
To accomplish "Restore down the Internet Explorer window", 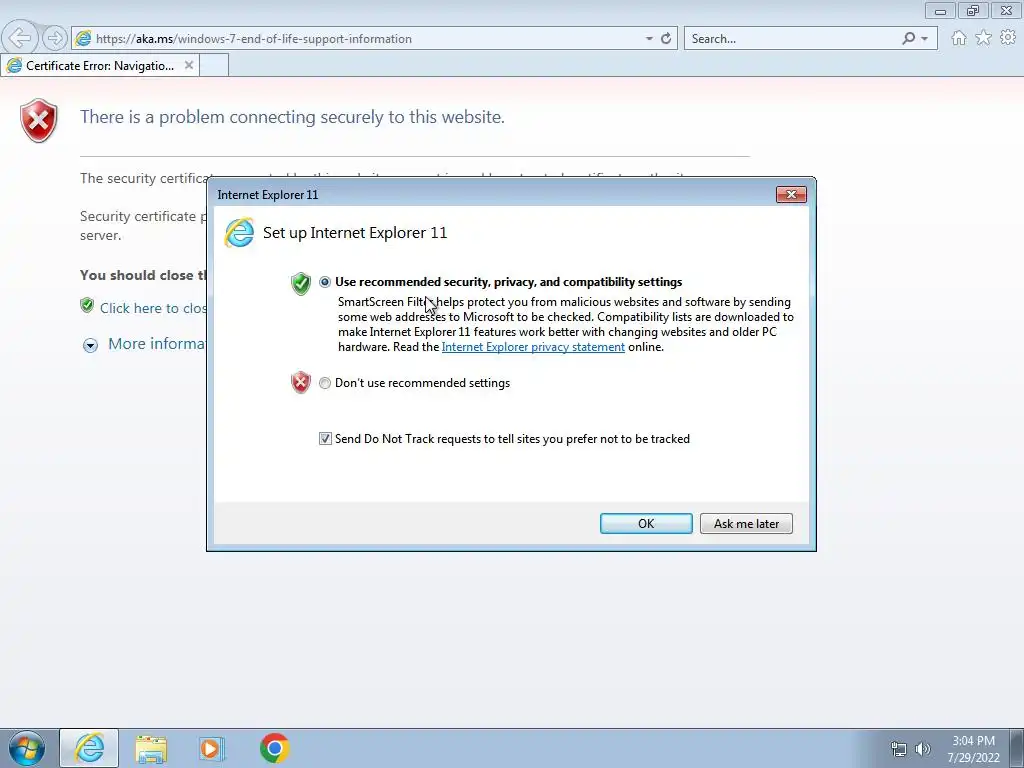I will tap(973, 10).
